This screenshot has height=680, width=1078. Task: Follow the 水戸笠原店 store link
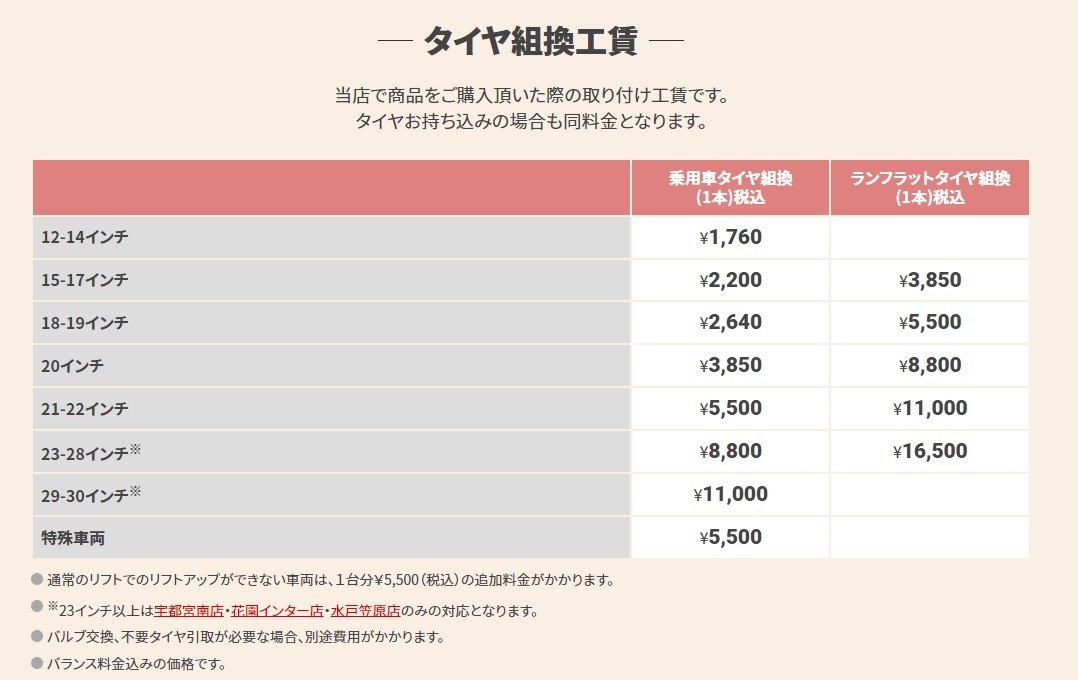pyautogui.click(x=365, y=610)
